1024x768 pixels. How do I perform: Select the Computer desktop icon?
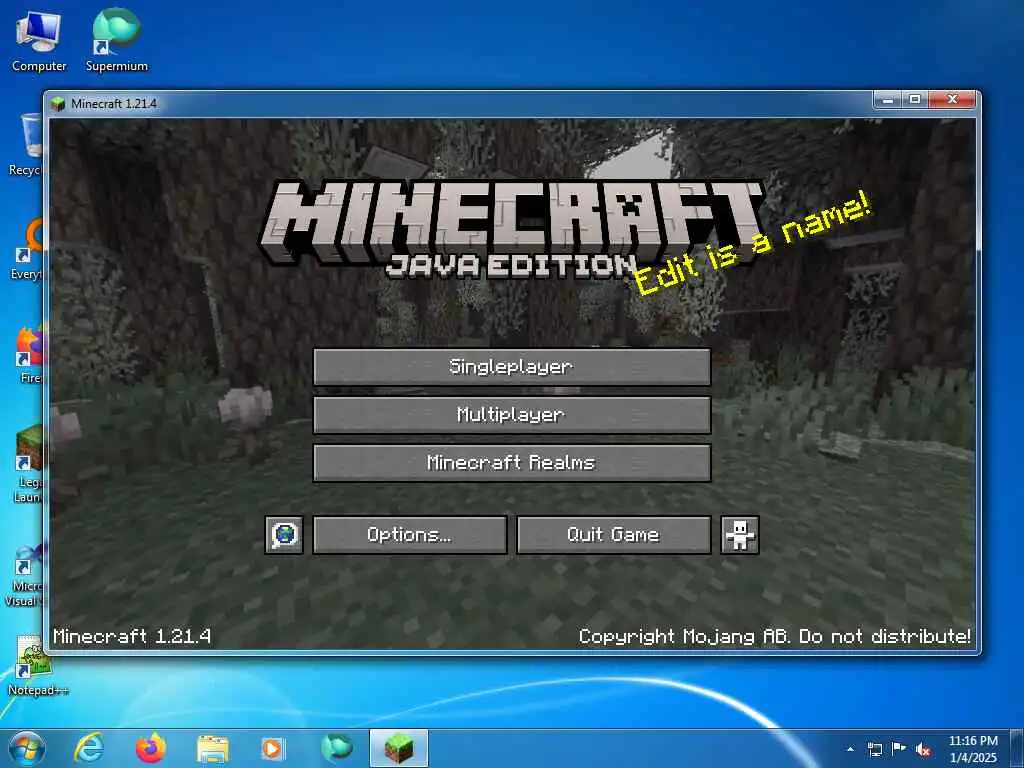[x=39, y=41]
